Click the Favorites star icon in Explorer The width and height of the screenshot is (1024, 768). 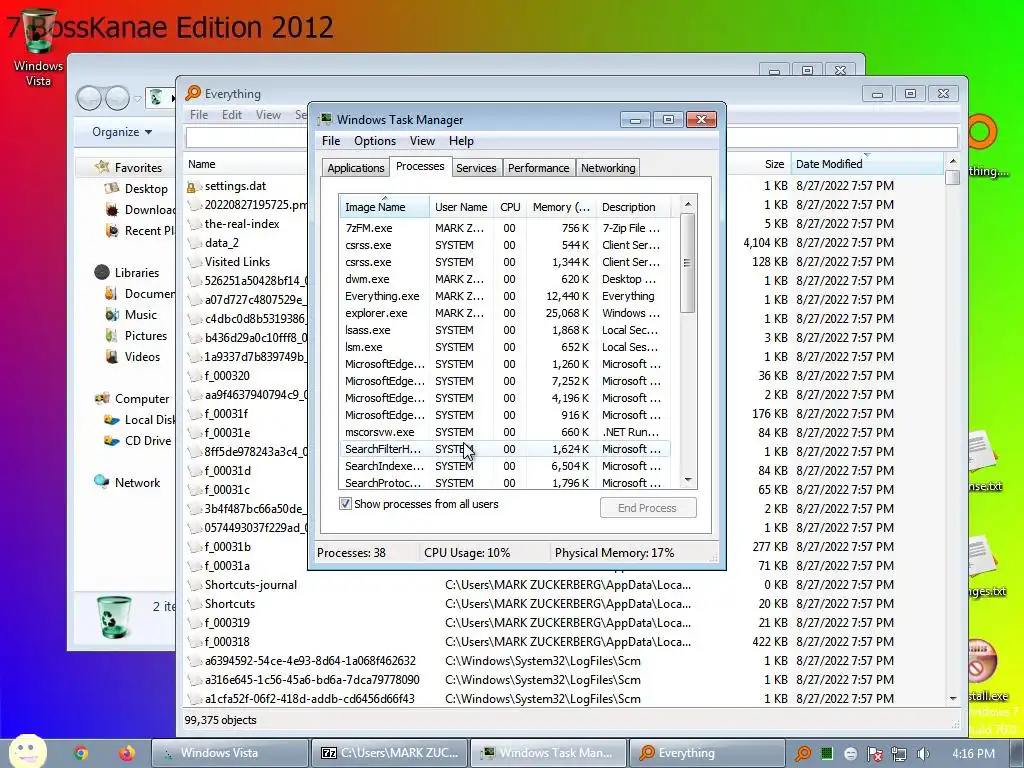coord(102,167)
